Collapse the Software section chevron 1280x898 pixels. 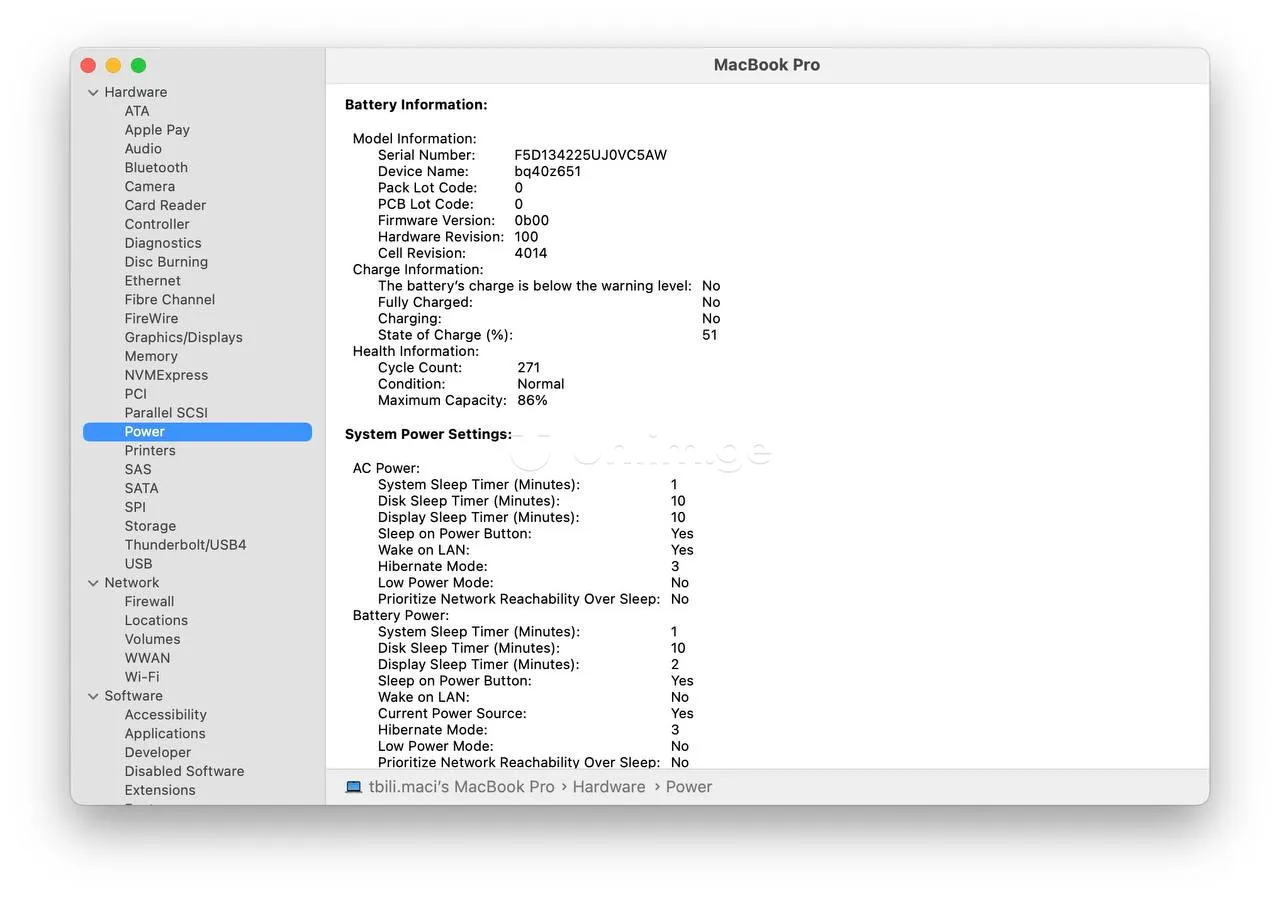pyautogui.click(x=93, y=696)
